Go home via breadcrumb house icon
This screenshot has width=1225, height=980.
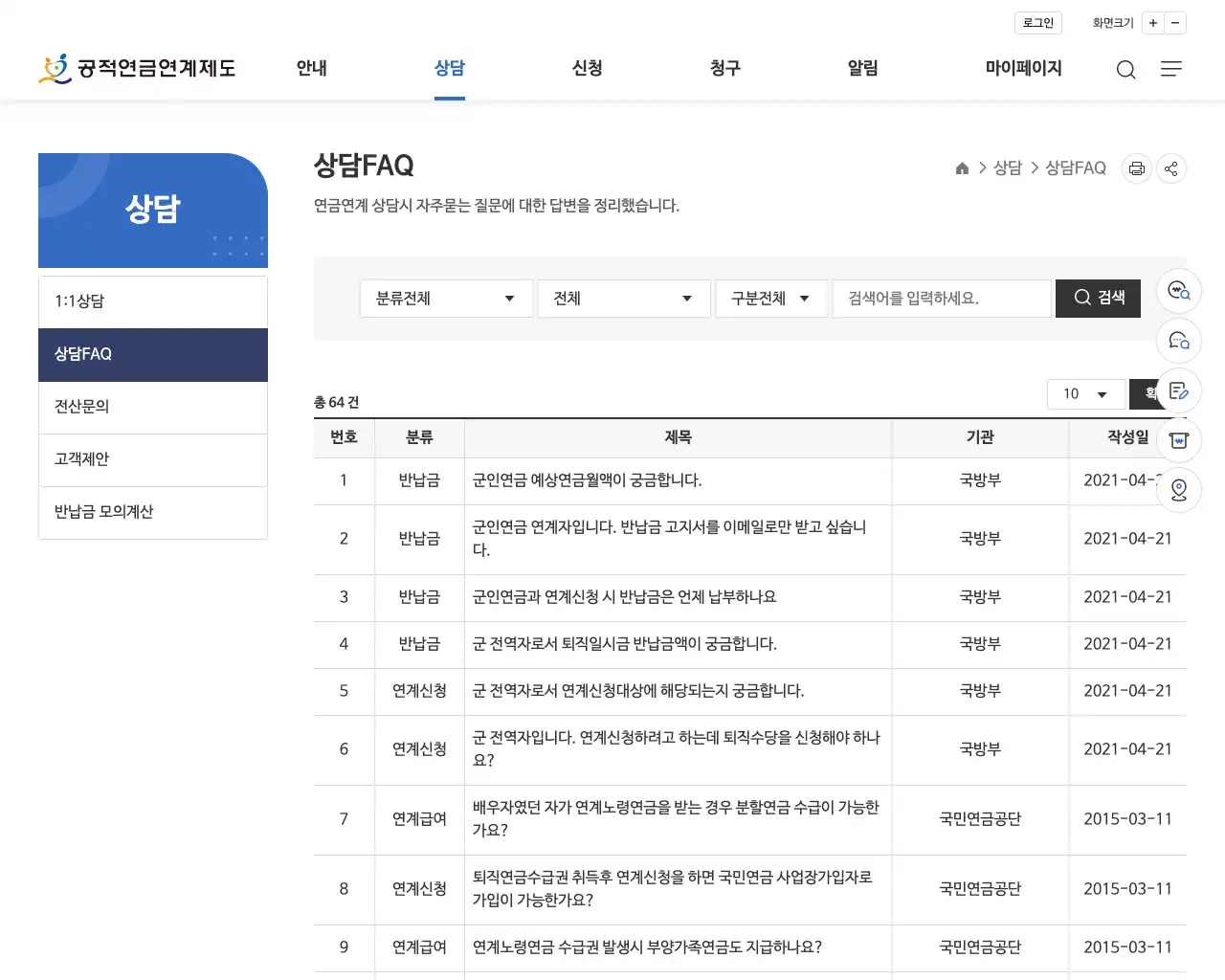pyautogui.click(x=961, y=167)
